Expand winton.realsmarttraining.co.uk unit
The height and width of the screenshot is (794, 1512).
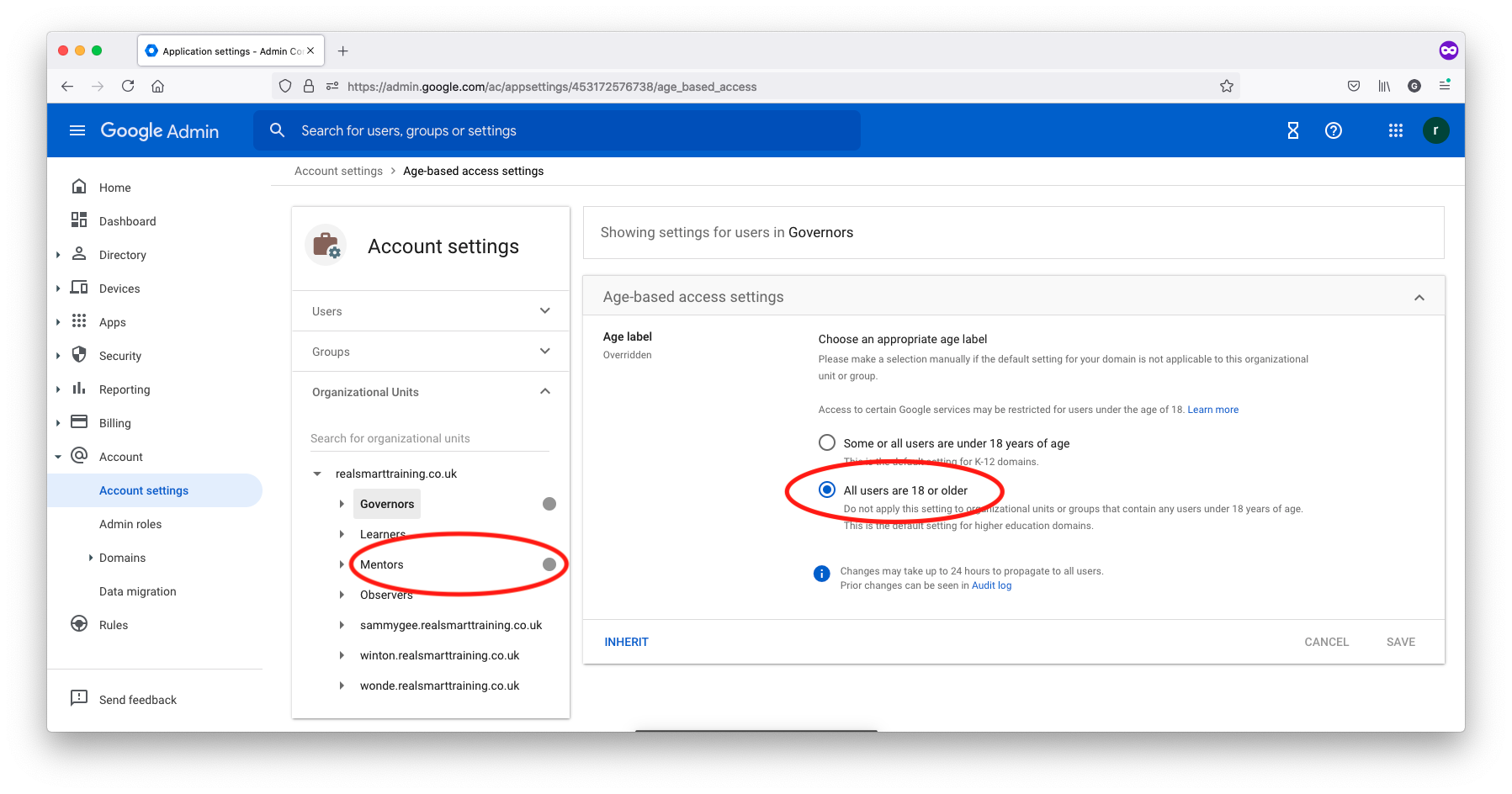(x=342, y=655)
